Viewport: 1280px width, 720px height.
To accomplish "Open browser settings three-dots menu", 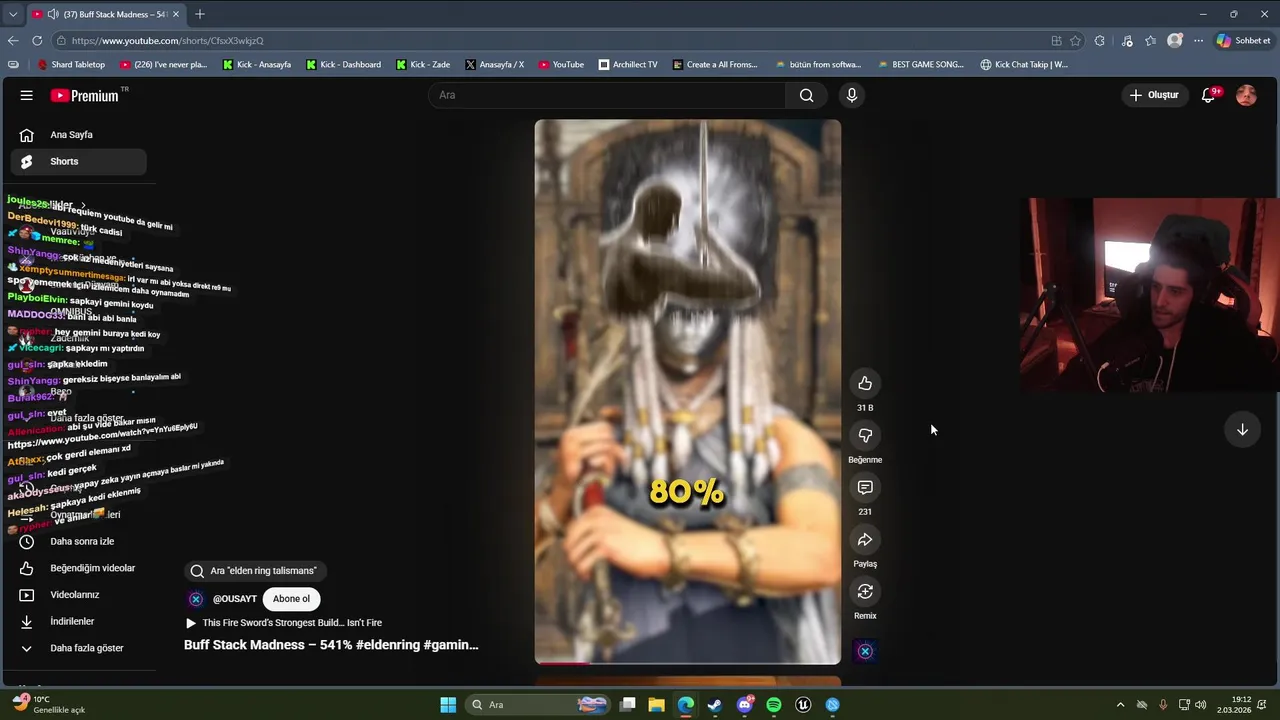I will [1198, 41].
